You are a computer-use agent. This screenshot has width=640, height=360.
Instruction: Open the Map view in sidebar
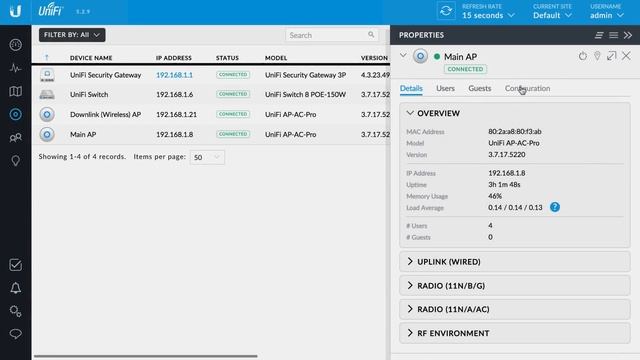click(16, 91)
